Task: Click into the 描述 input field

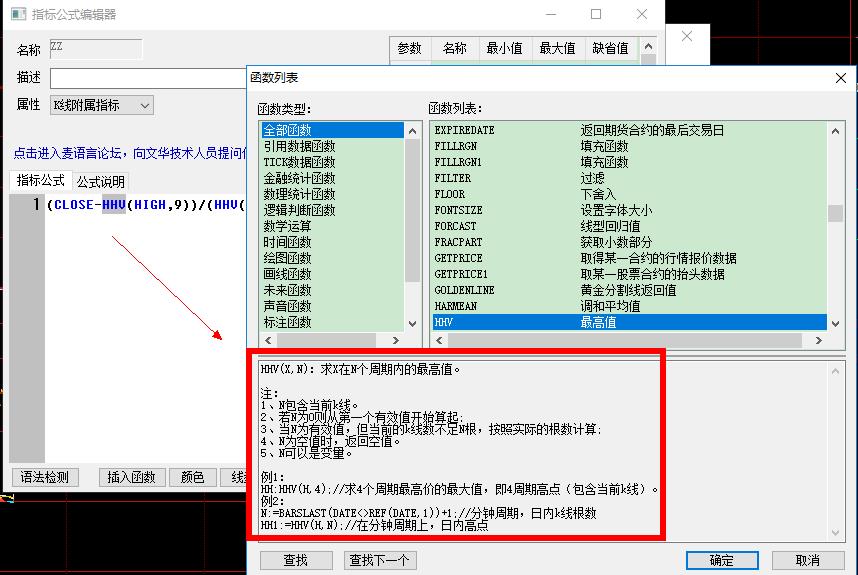Action: click(x=148, y=78)
